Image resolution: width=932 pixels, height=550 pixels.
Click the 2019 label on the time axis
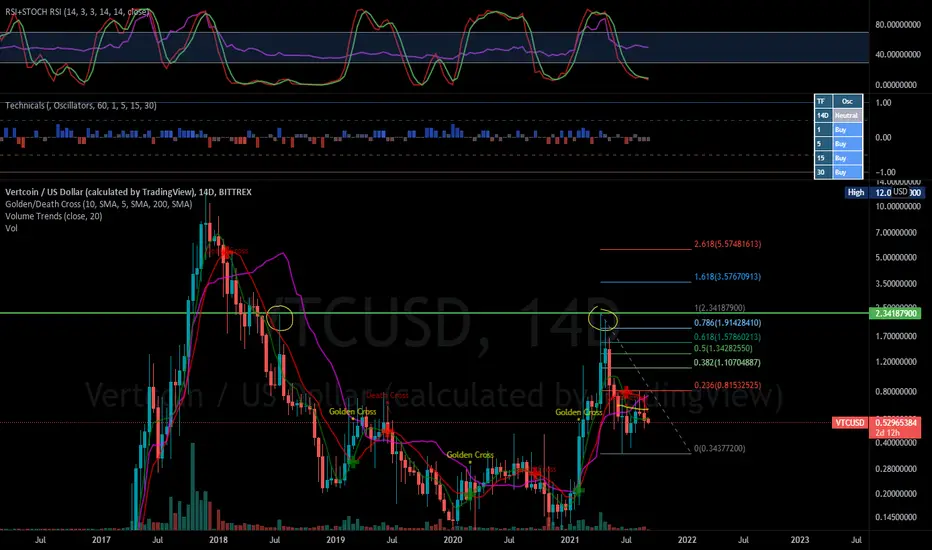[335, 540]
